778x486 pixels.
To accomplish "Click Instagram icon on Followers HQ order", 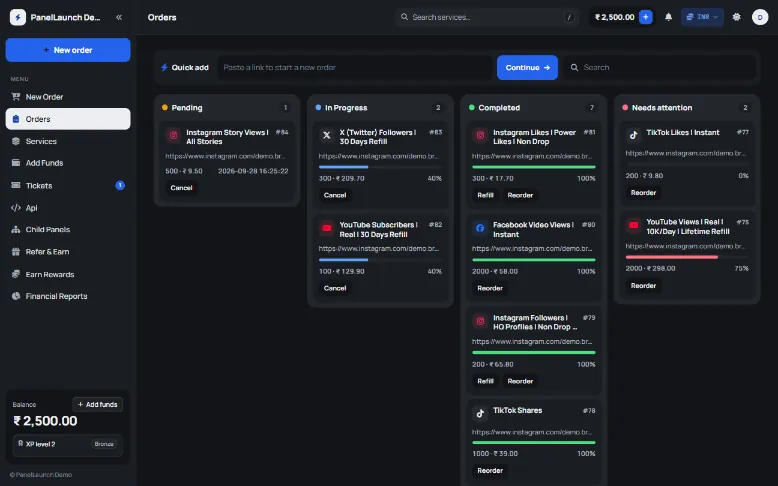I will [480, 321].
